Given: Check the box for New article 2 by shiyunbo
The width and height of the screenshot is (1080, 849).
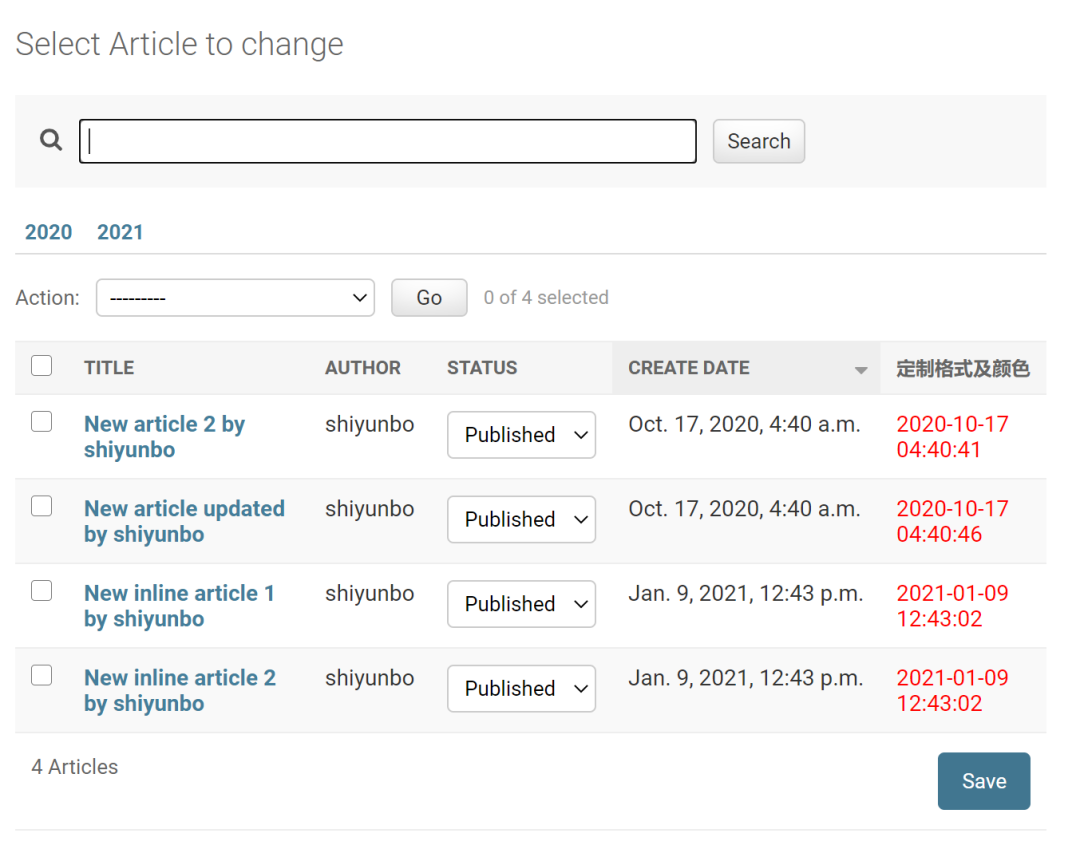Looking at the screenshot, I should (41, 421).
